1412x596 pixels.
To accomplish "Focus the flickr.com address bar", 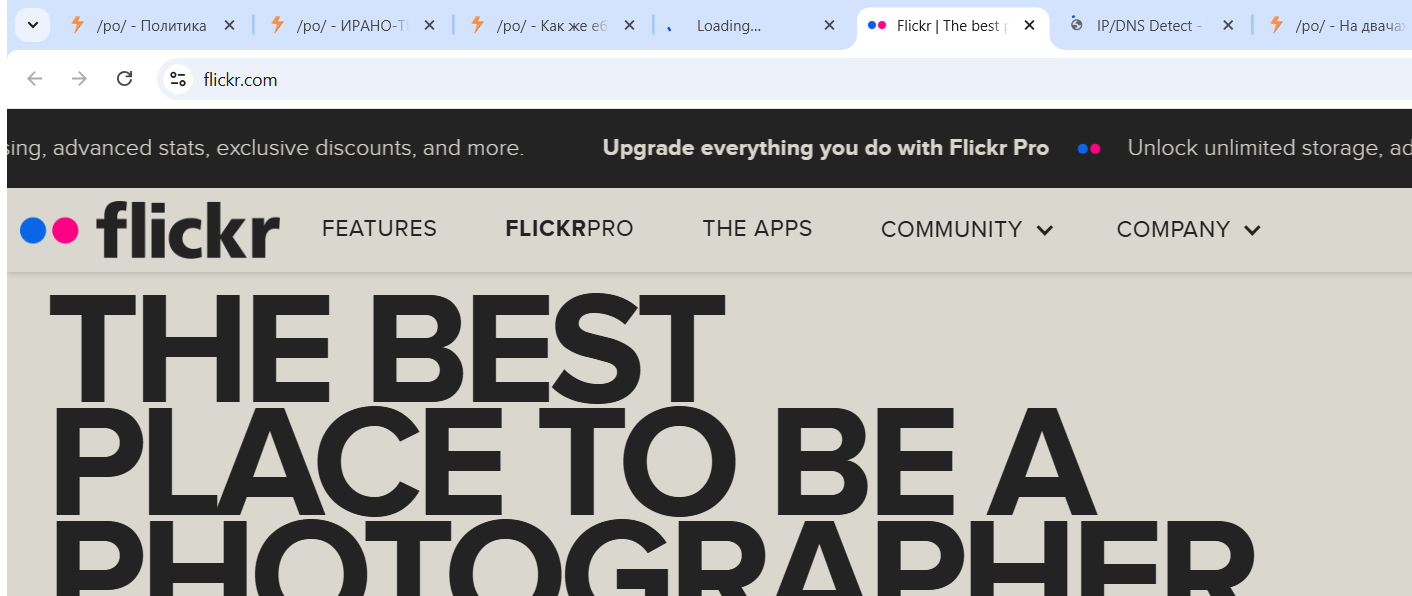I will 785,79.
